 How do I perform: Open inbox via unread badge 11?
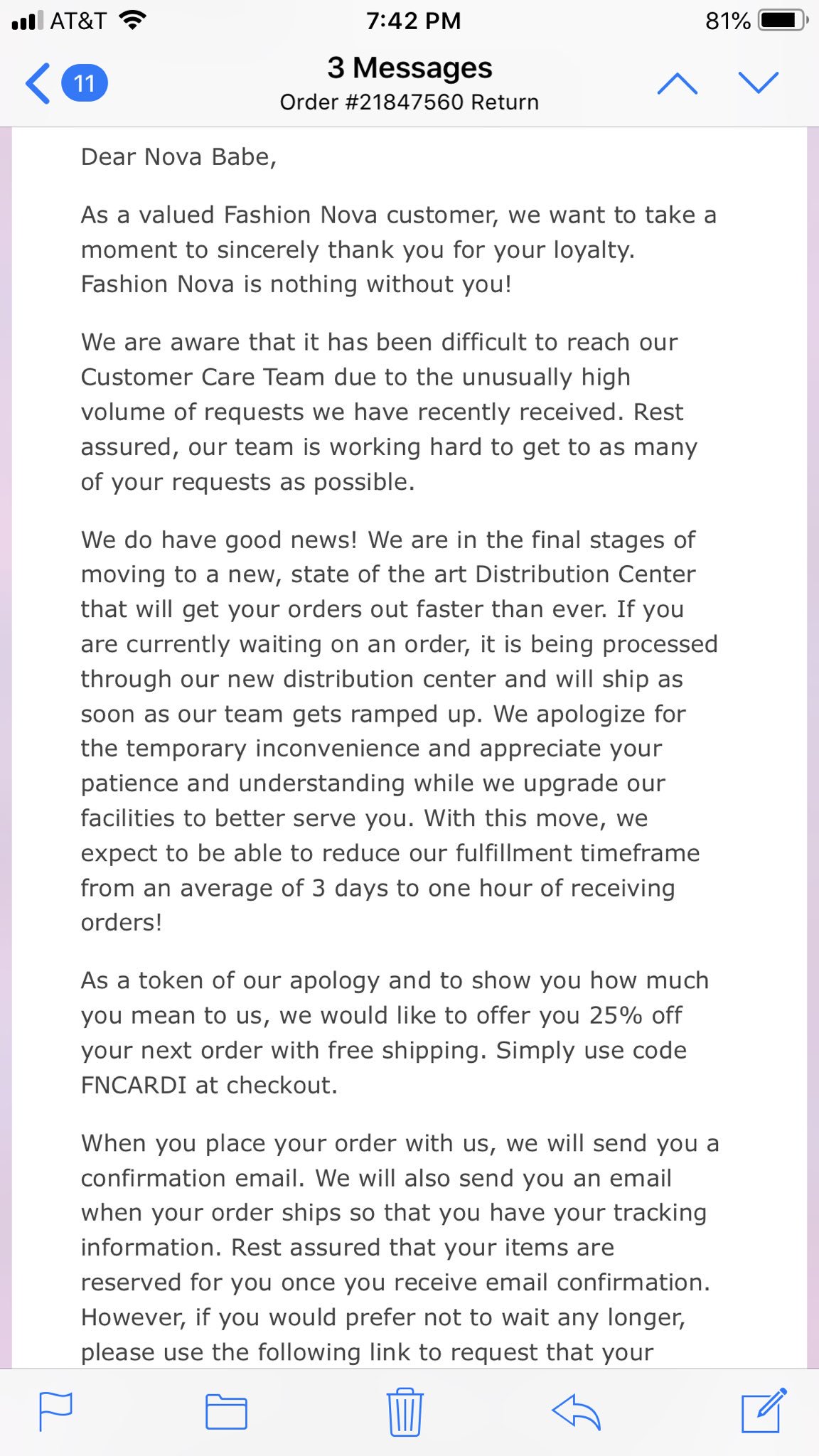[x=85, y=83]
